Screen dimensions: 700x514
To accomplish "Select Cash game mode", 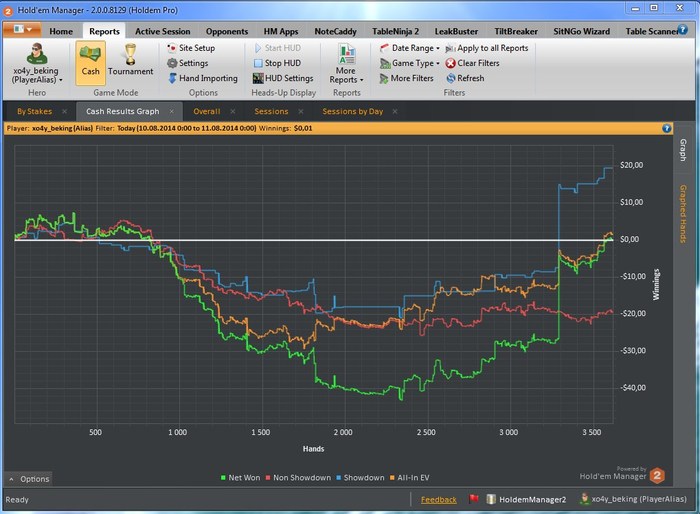I will (x=90, y=63).
